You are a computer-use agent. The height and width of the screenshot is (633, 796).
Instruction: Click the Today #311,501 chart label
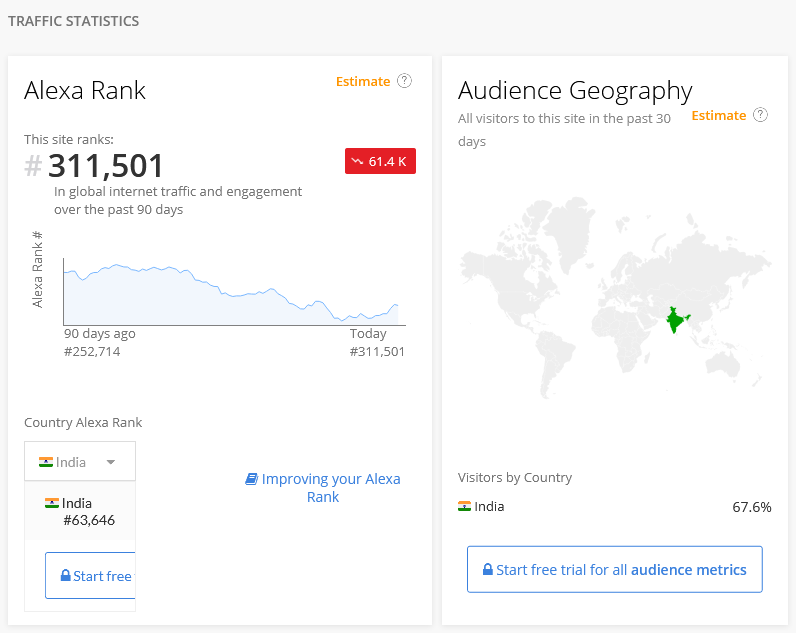377,342
